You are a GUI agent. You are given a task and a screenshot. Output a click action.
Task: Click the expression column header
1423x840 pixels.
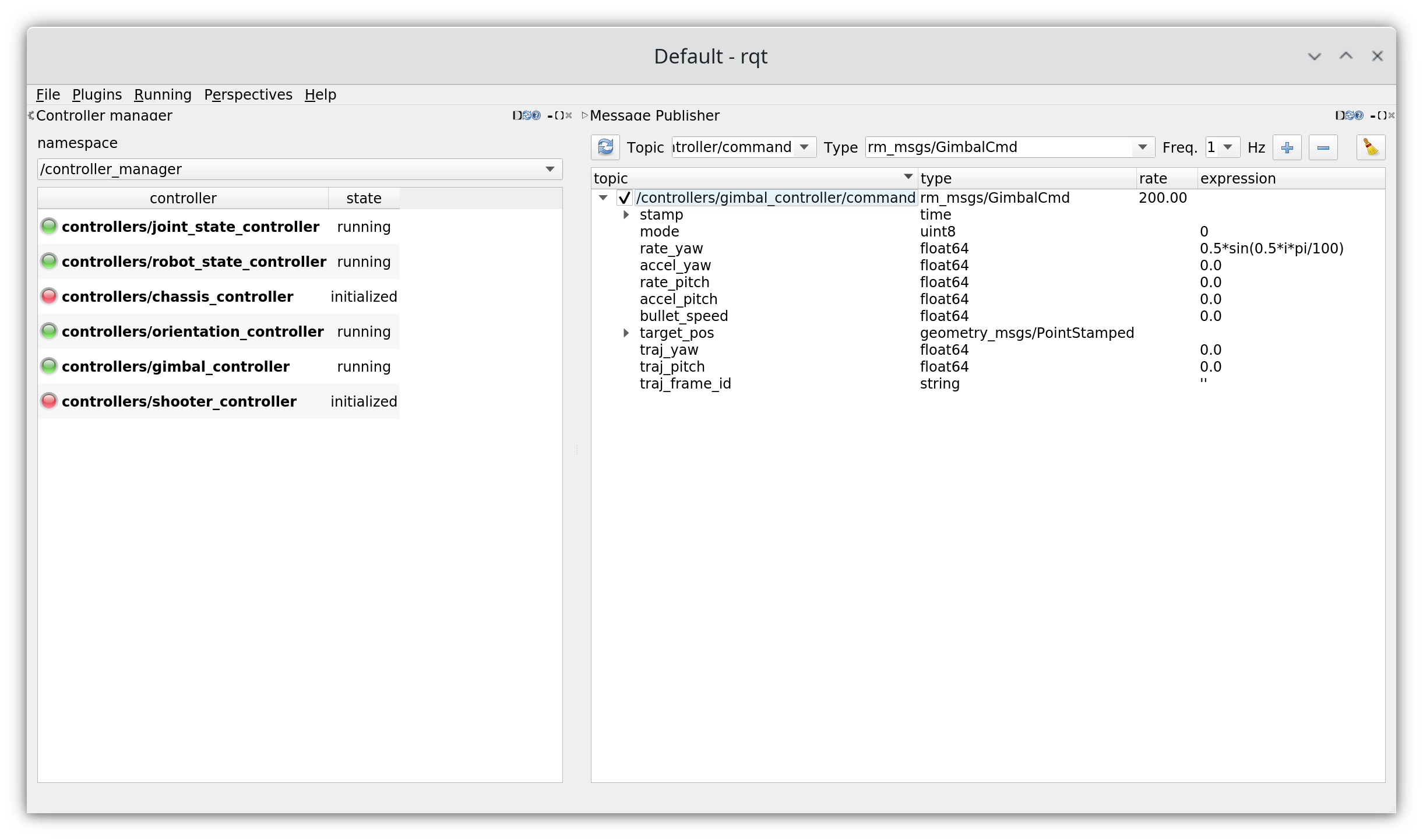[1238, 178]
